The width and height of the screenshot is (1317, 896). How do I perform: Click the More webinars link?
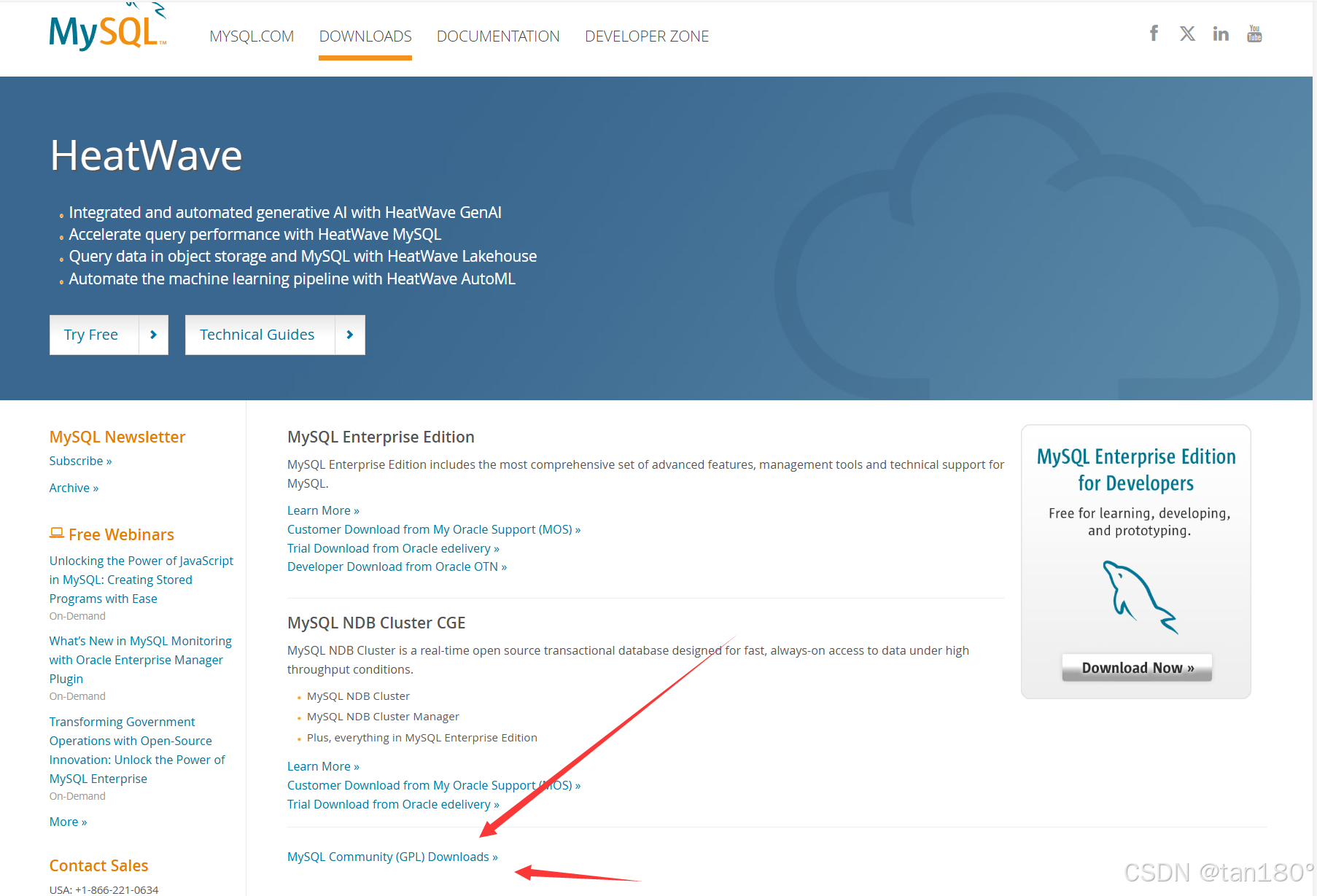68,822
